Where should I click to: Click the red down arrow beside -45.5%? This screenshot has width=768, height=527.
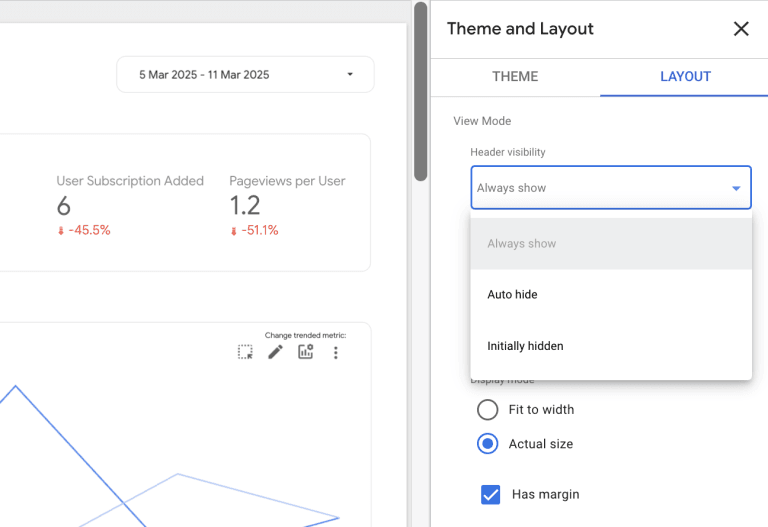61,231
